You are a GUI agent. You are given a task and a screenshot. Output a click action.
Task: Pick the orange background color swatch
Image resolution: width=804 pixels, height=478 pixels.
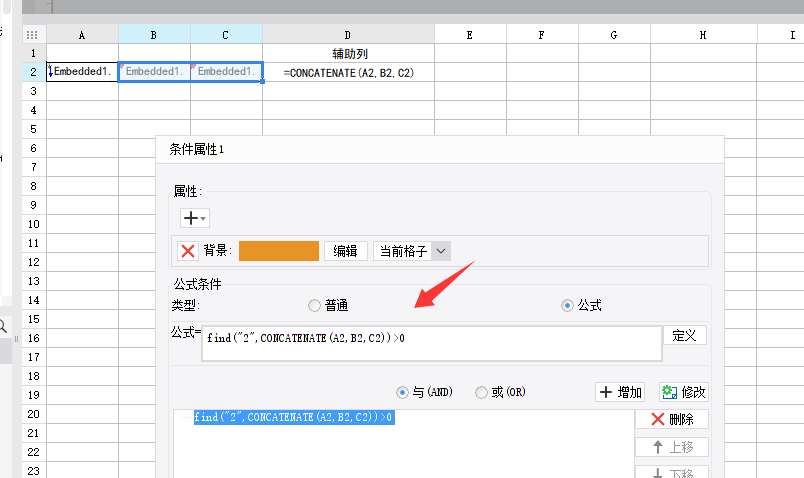pyautogui.click(x=279, y=251)
